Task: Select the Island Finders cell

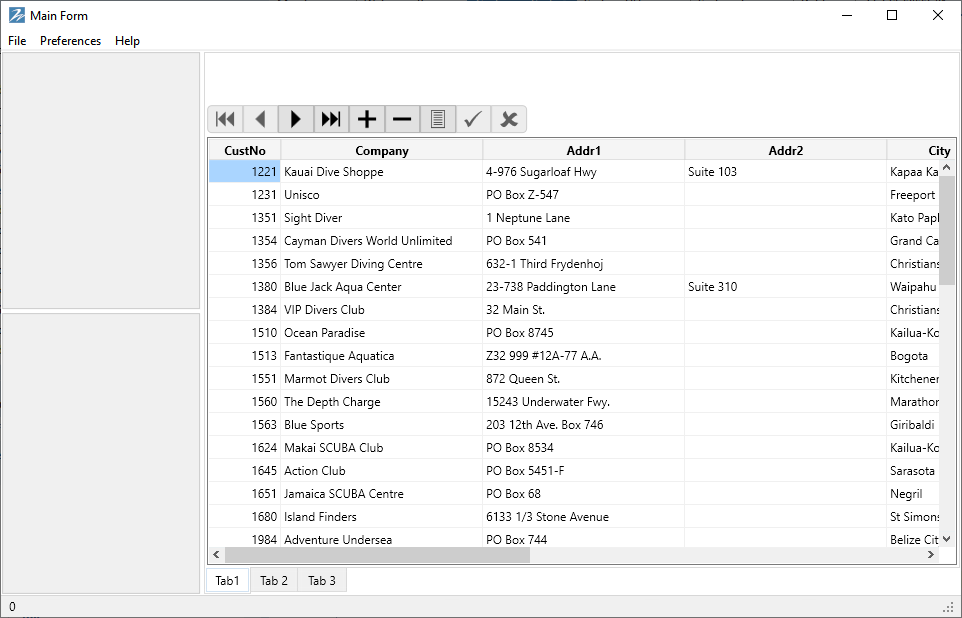Action: pyautogui.click(x=382, y=517)
